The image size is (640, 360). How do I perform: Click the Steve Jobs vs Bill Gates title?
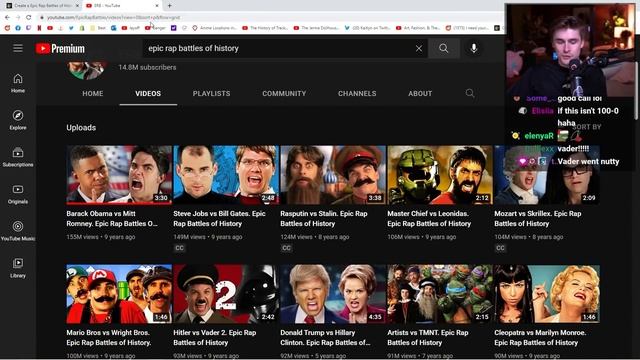[219, 219]
